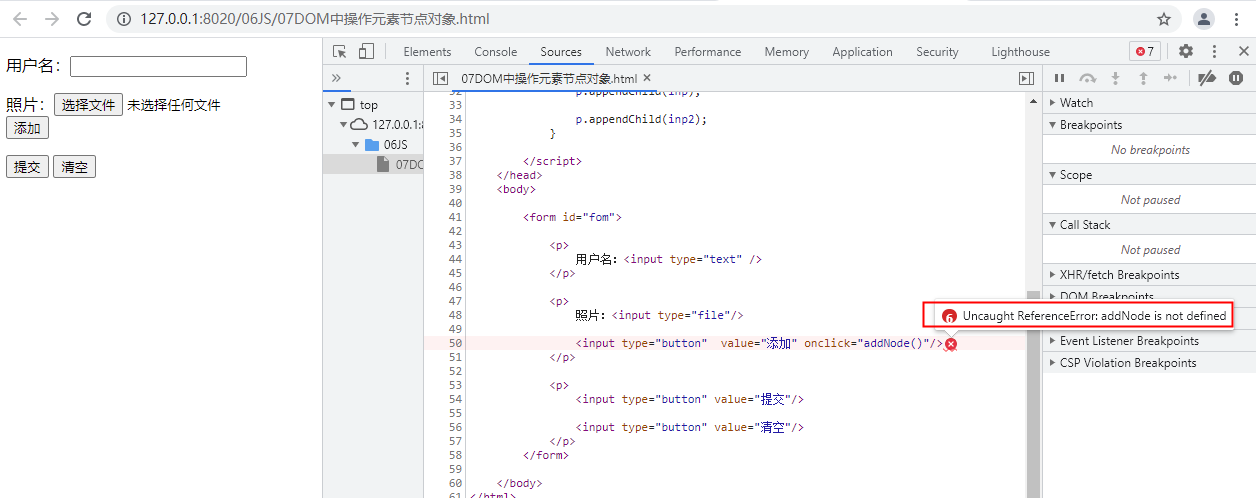Switch to the Memory tab
Screen dimensions: 1256x498
pyautogui.click(x=786, y=52)
